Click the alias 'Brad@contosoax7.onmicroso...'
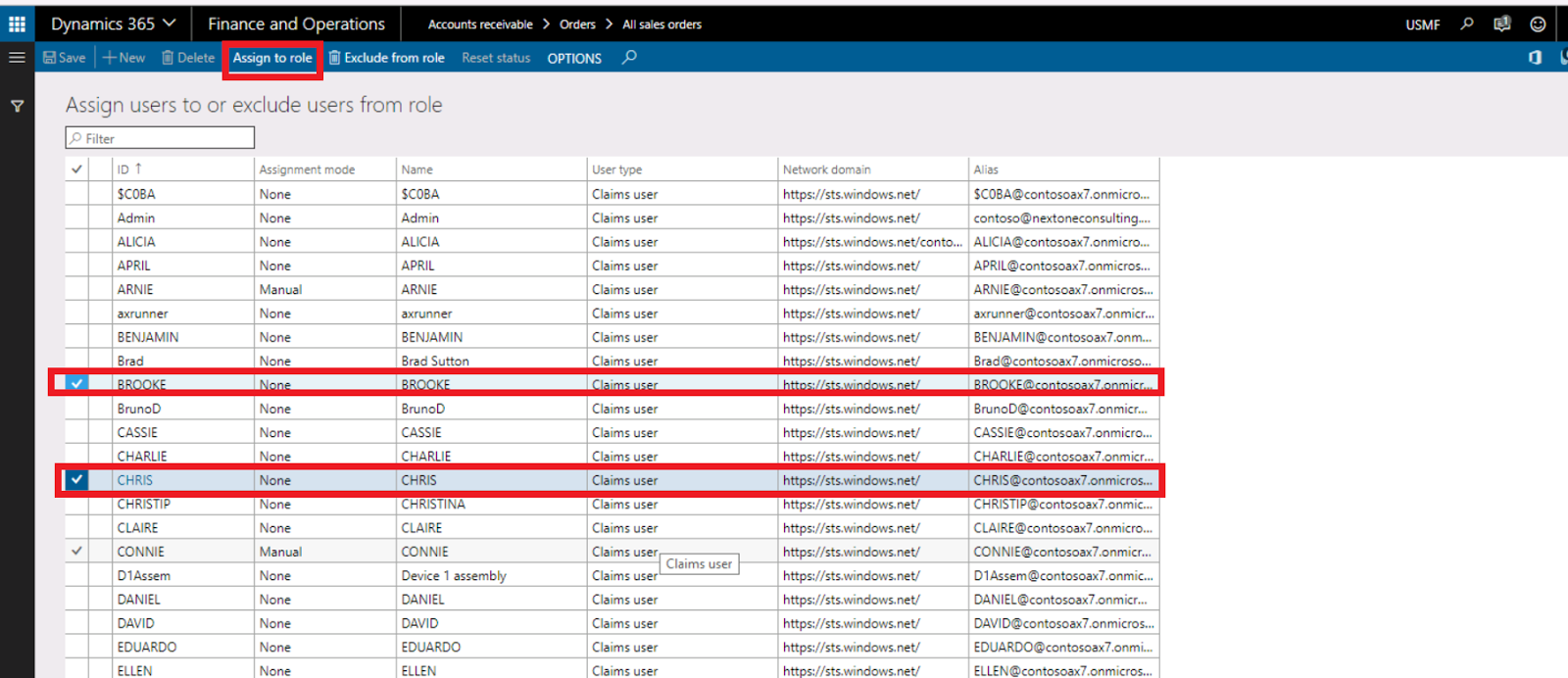Screen dimensions: 1568x678 click(1063, 361)
